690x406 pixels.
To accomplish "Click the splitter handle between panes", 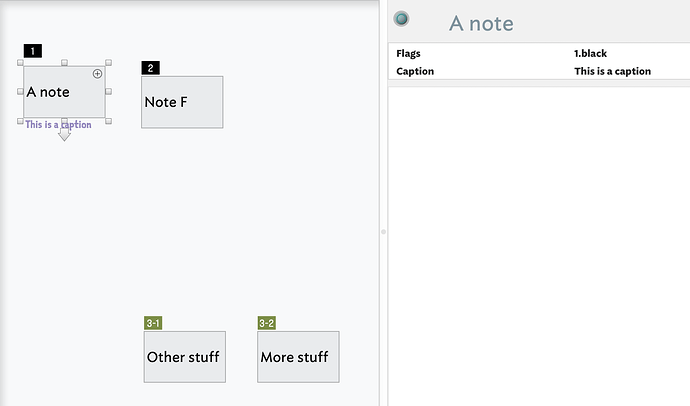I will coord(383,231).
